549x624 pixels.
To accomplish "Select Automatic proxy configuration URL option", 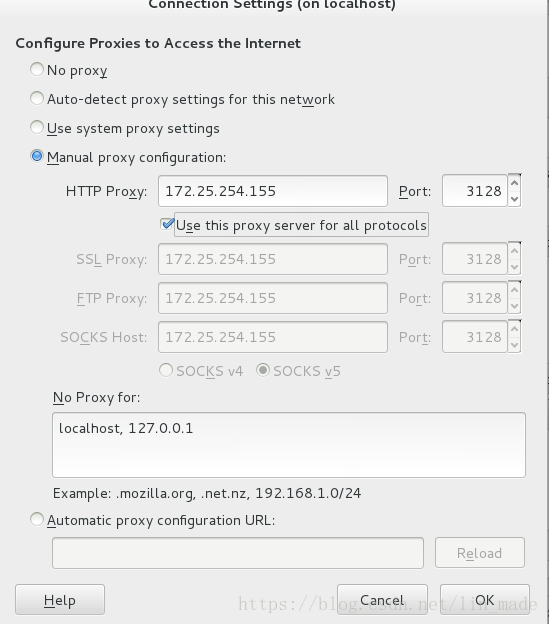I will pos(37,519).
